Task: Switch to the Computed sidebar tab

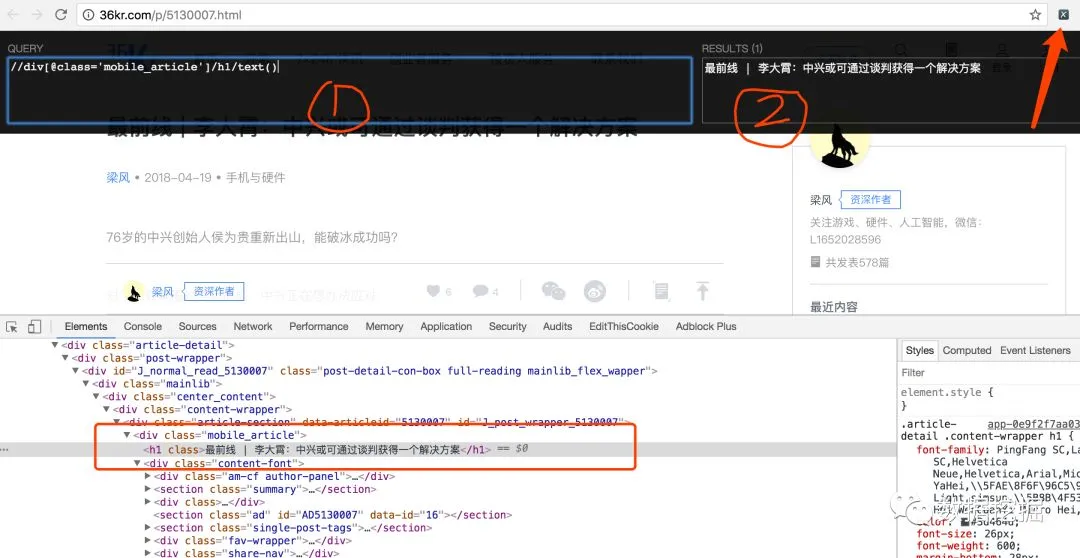Action: coord(967,351)
